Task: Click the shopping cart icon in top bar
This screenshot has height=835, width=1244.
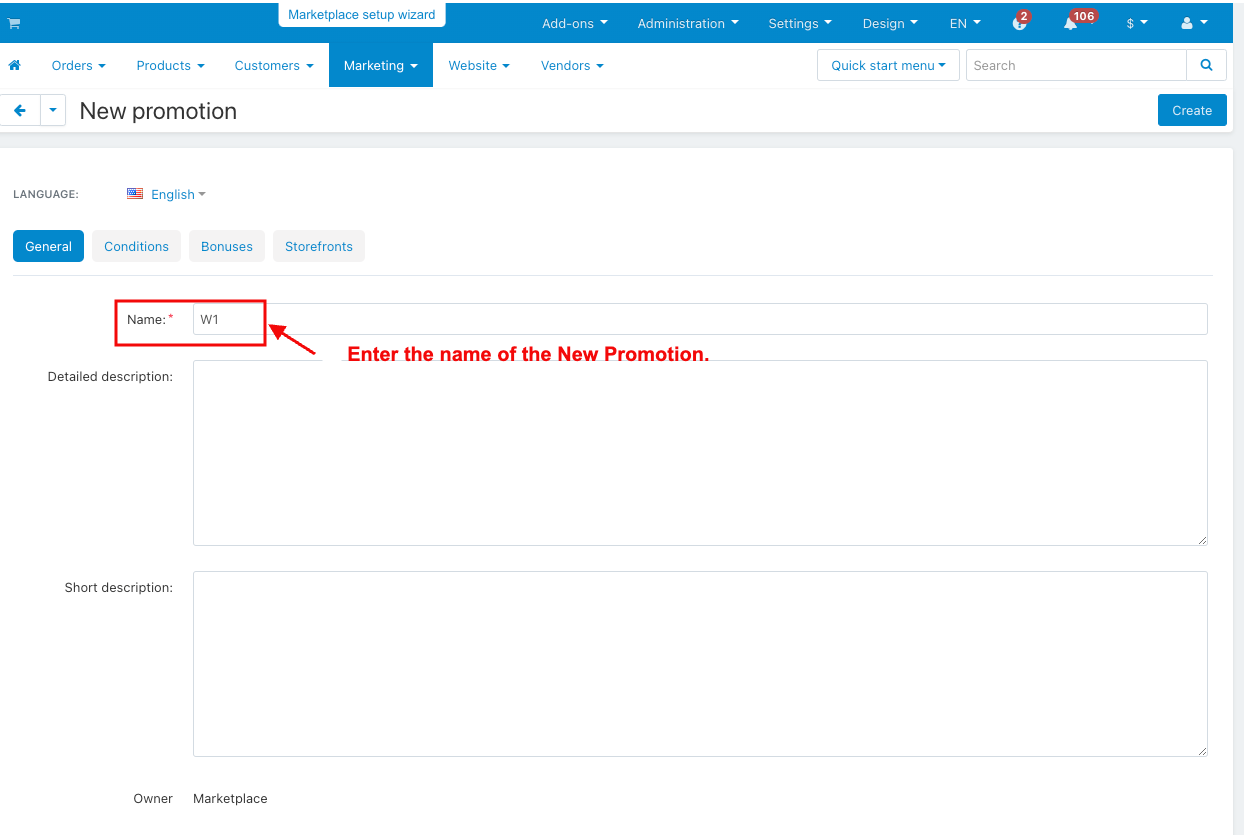Action: (x=14, y=23)
